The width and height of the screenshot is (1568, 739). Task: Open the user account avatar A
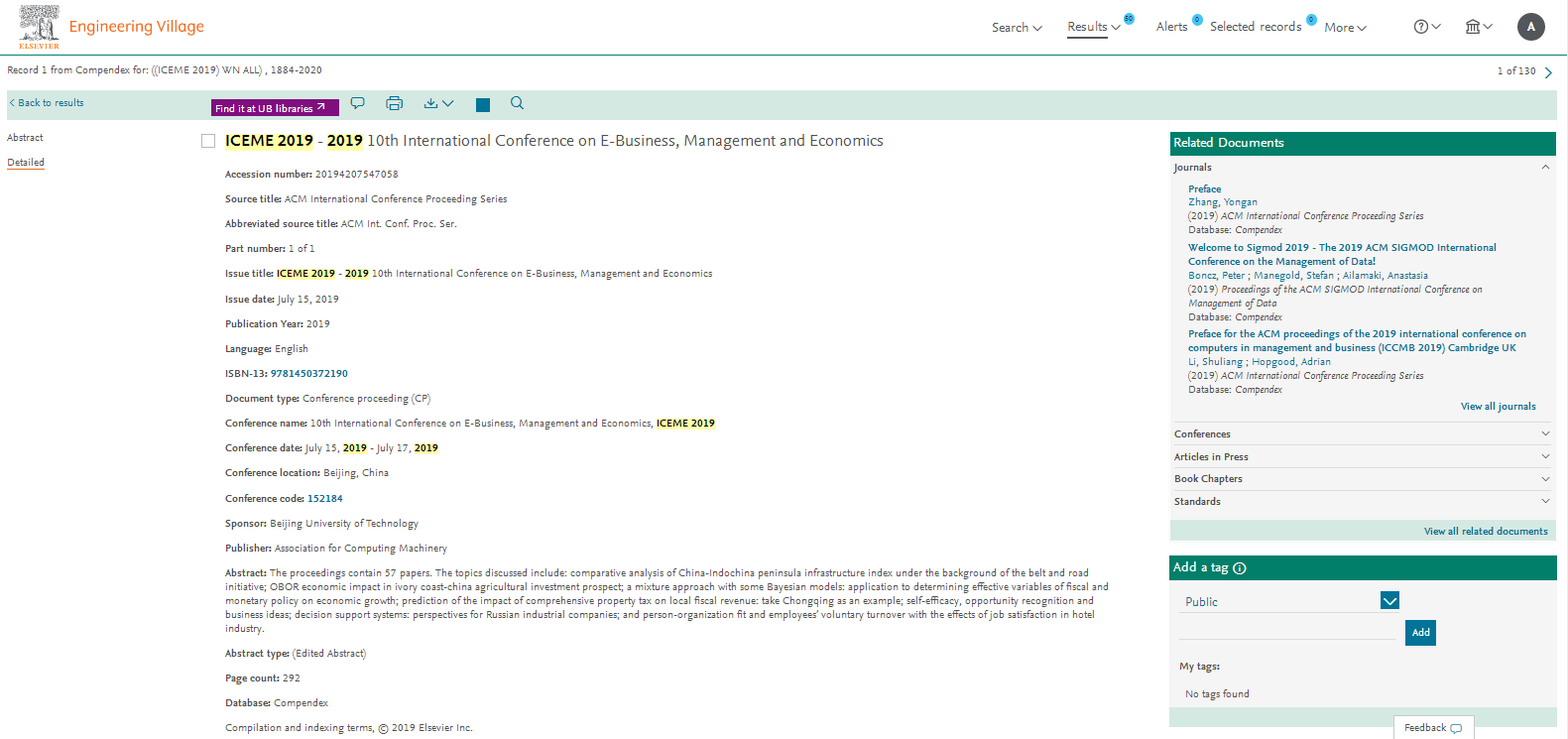click(1531, 27)
